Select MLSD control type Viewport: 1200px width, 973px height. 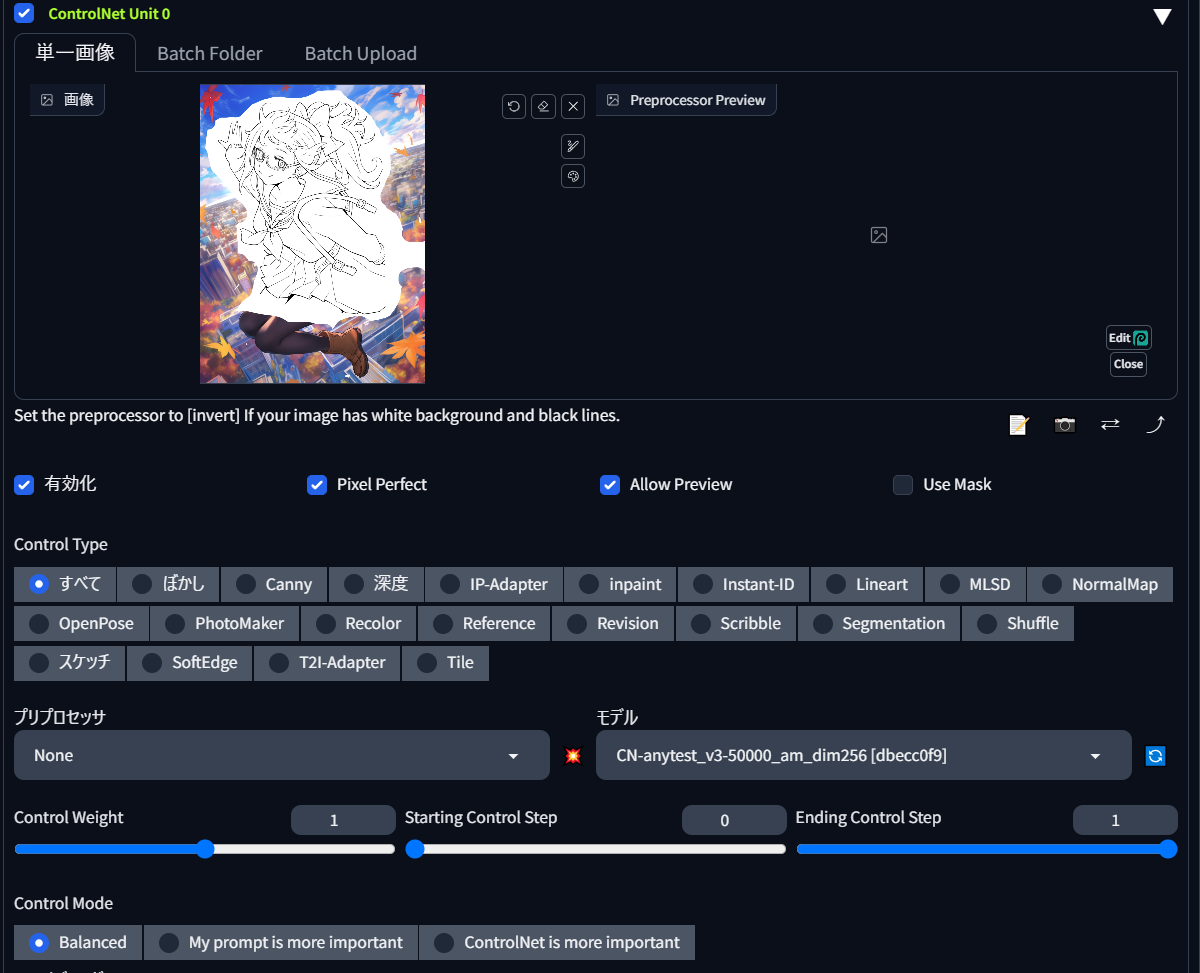click(975, 584)
